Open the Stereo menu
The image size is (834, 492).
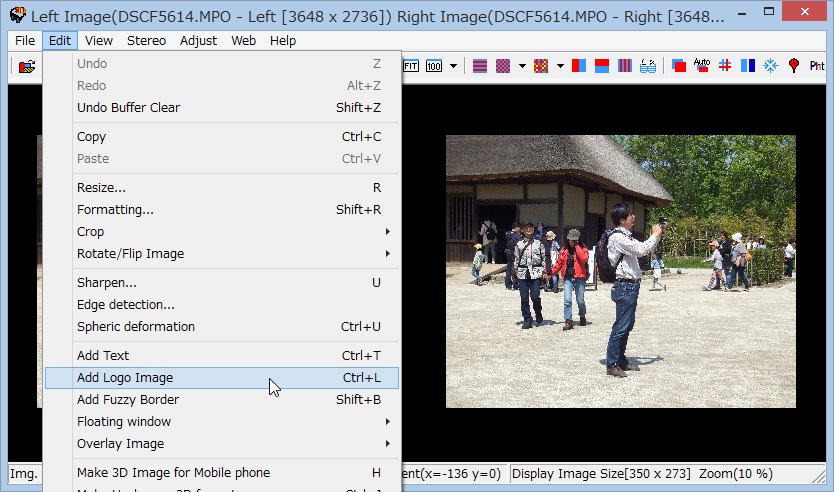[x=146, y=40]
